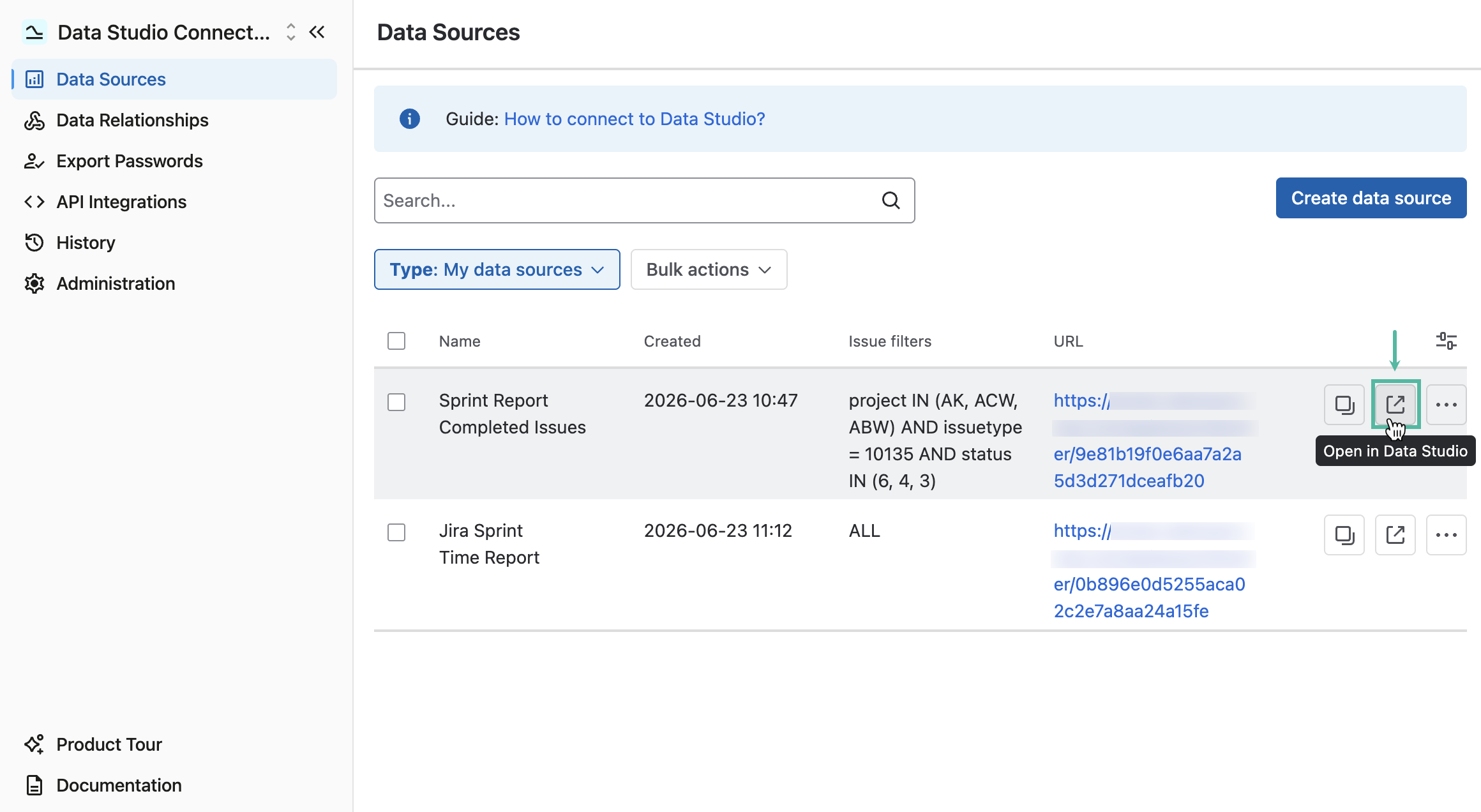This screenshot has width=1481, height=812.
Task: Open table column settings icon
Action: pyautogui.click(x=1446, y=341)
